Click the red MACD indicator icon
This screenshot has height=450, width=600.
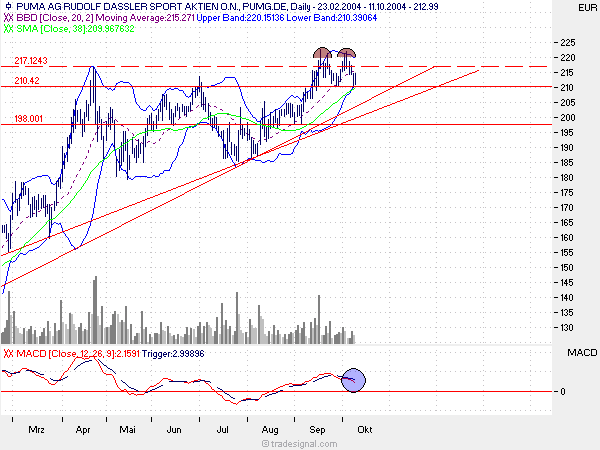pos(8,354)
